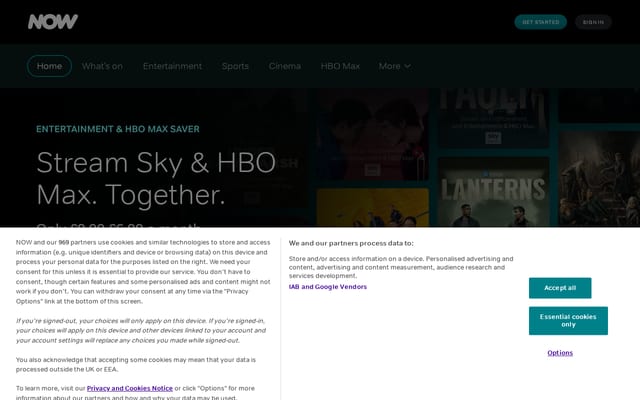The height and width of the screenshot is (400, 640).
Task: Open the Sign In button
Action: pyautogui.click(x=593, y=22)
